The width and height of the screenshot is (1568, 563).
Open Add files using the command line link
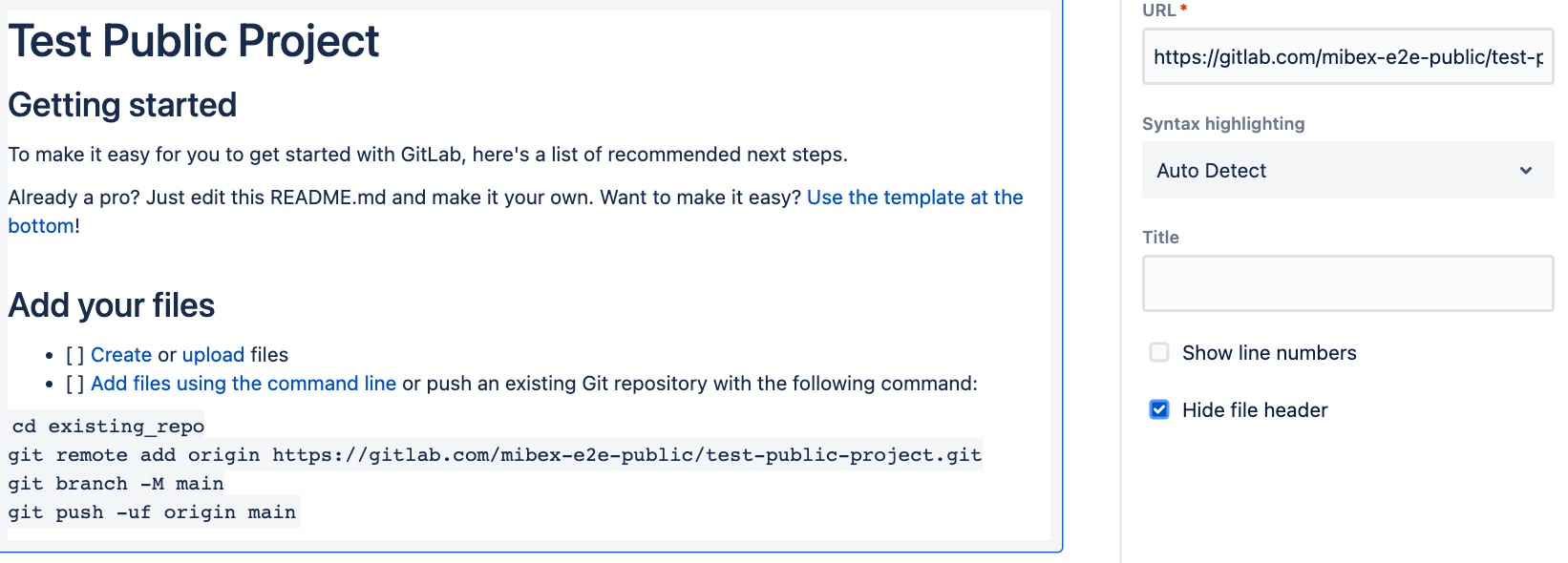pos(244,384)
